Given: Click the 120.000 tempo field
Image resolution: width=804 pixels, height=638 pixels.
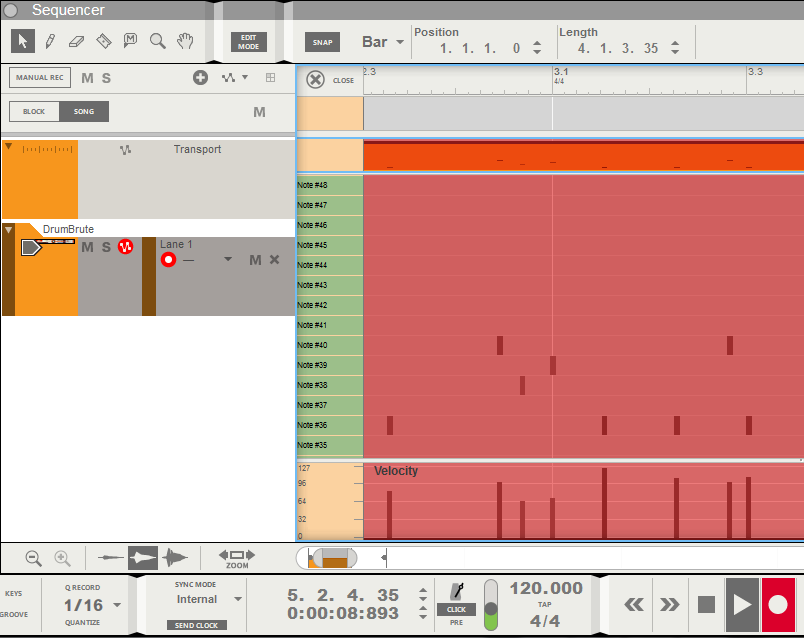Looking at the screenshot, I should 546,588.
